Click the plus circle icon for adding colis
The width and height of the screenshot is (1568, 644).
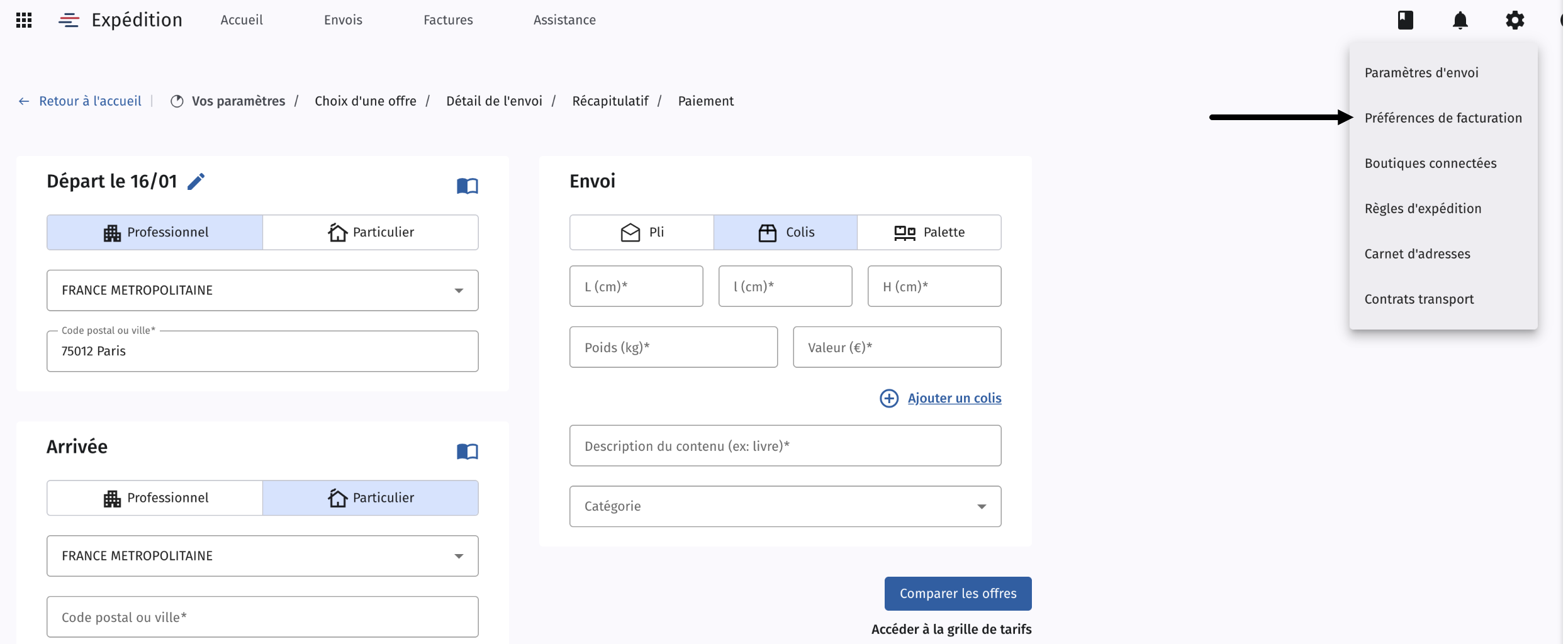pos(888,398)
